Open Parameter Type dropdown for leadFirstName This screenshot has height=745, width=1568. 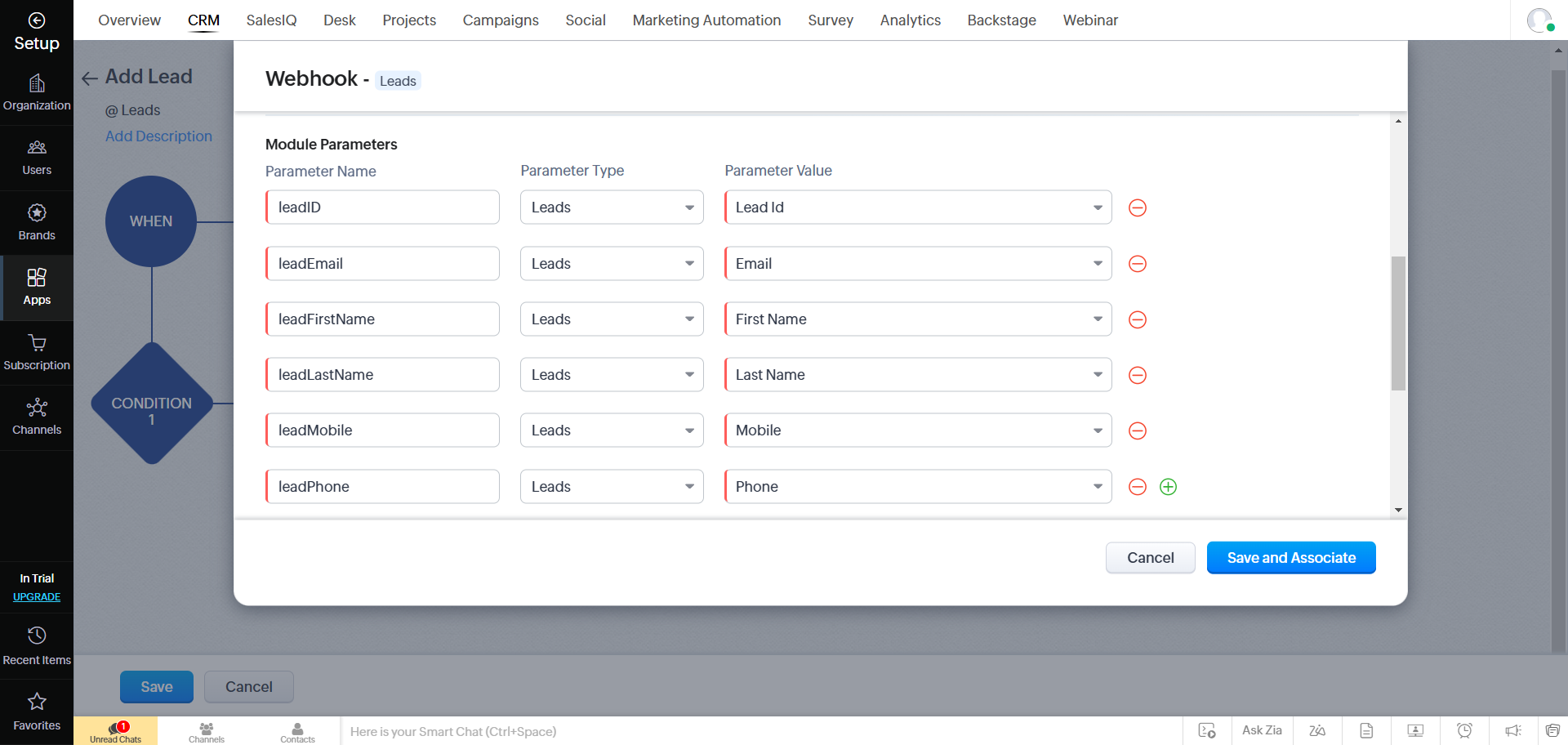pyautogui.click(x=612, y=319)
